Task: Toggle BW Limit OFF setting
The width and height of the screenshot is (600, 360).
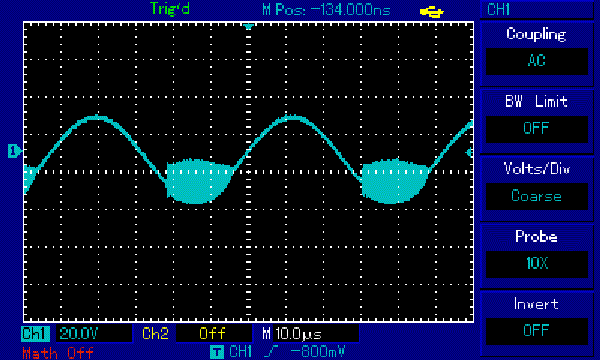Action: pos(536,129)
